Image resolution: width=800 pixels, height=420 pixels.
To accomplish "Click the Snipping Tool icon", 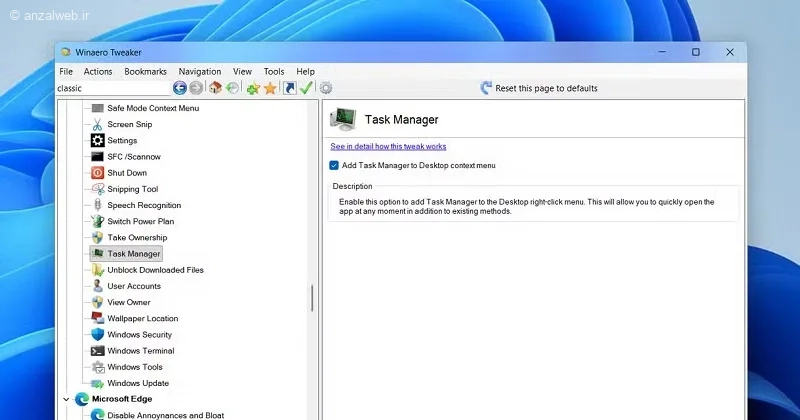I will (x=97, y=189).
